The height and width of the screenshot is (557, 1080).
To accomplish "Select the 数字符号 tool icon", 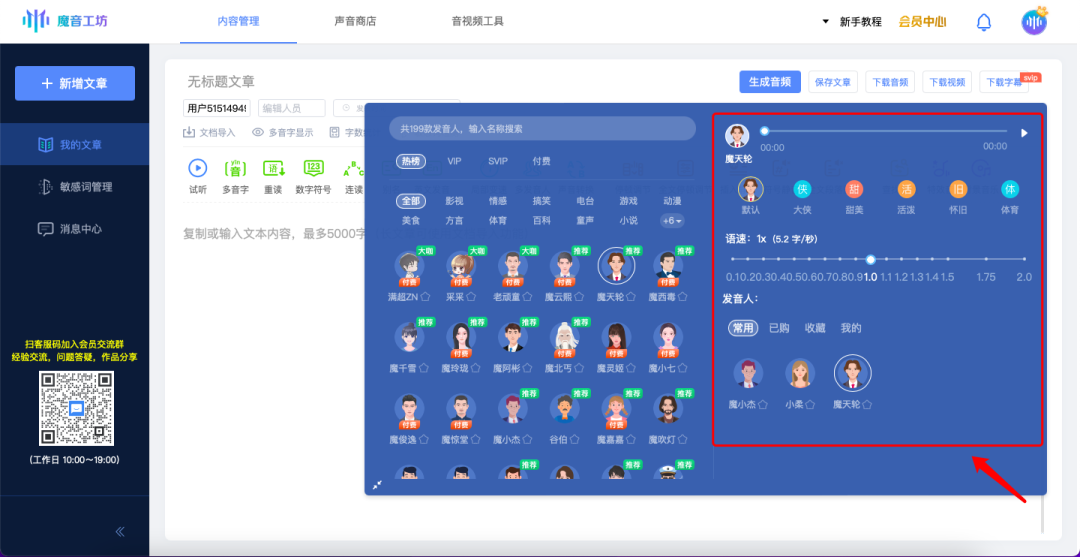I will pos(313,168).
